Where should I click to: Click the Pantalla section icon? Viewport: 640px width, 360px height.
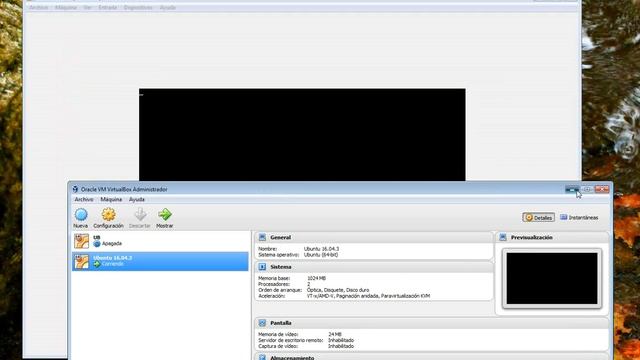pos(262,323)
